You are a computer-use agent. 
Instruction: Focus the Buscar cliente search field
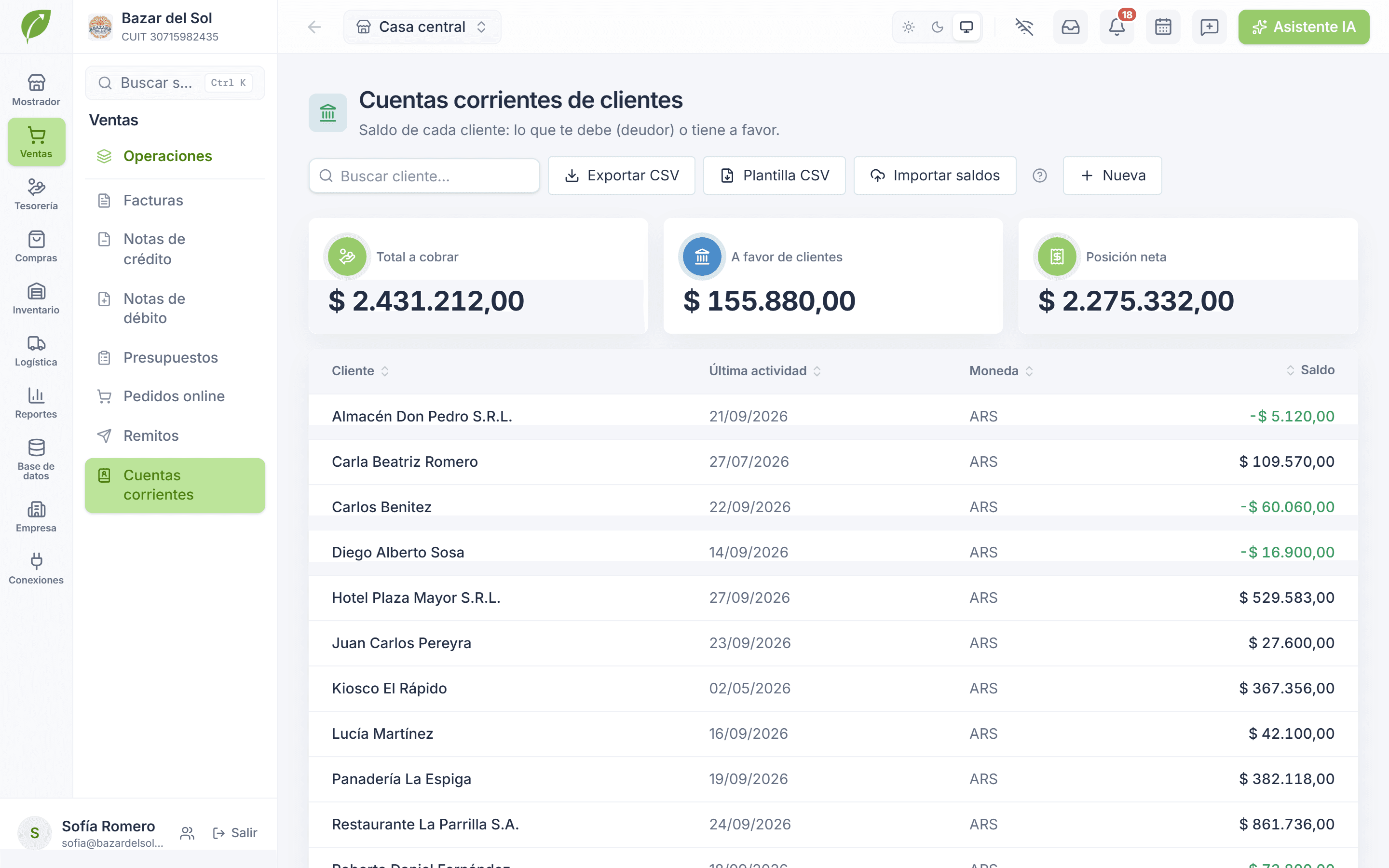pyautogui.click(x=424, y=176)
